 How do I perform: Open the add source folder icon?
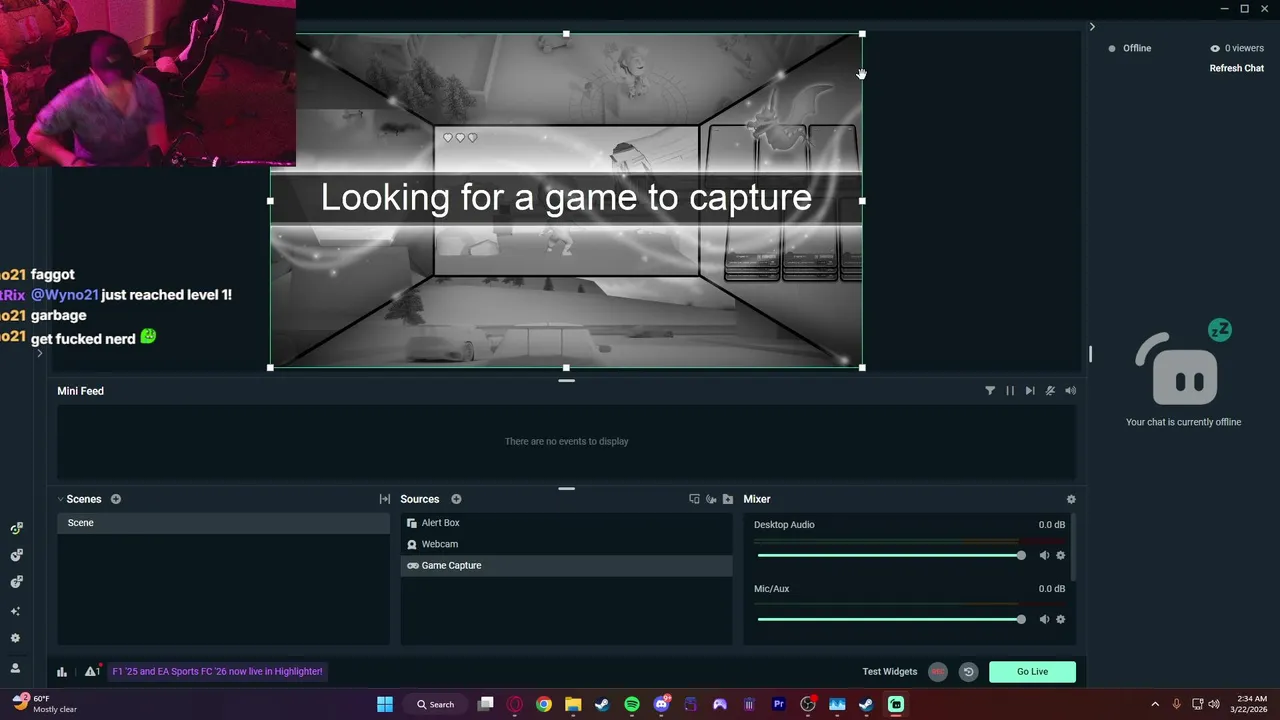click(x=728, y=499)
